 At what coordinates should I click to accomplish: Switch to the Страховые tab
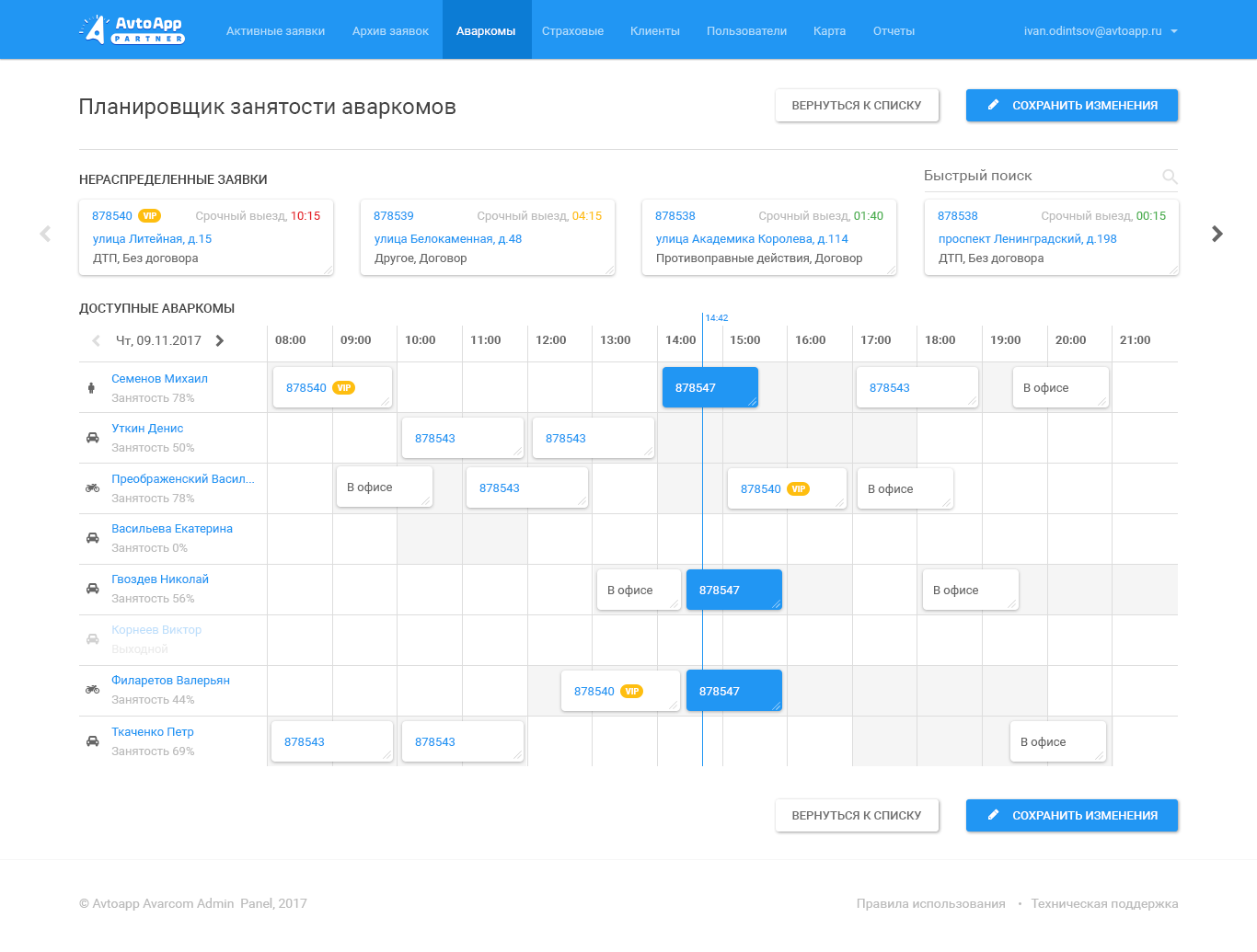[572, 30]
